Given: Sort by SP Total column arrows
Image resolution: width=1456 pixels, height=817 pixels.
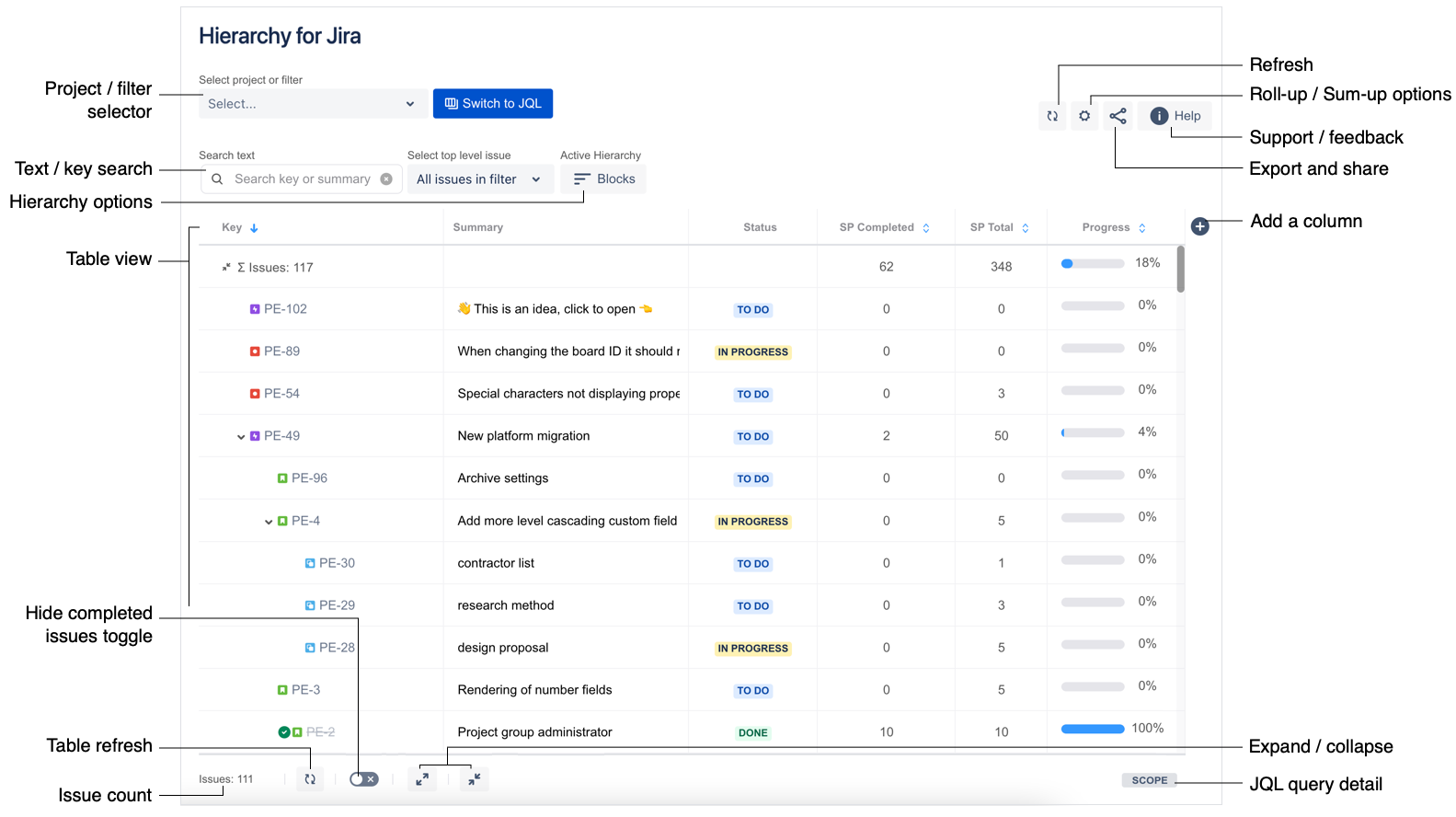Looking at the screenshot, I should (x=1026, y=228).
